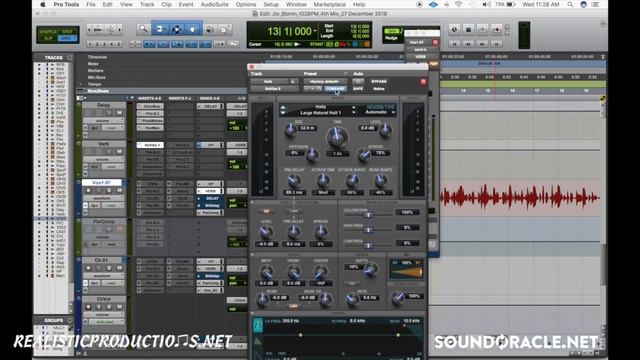Screen dimensions: 640x360
Task: Toggle plugin BYPASS
Action: [379, 82]
